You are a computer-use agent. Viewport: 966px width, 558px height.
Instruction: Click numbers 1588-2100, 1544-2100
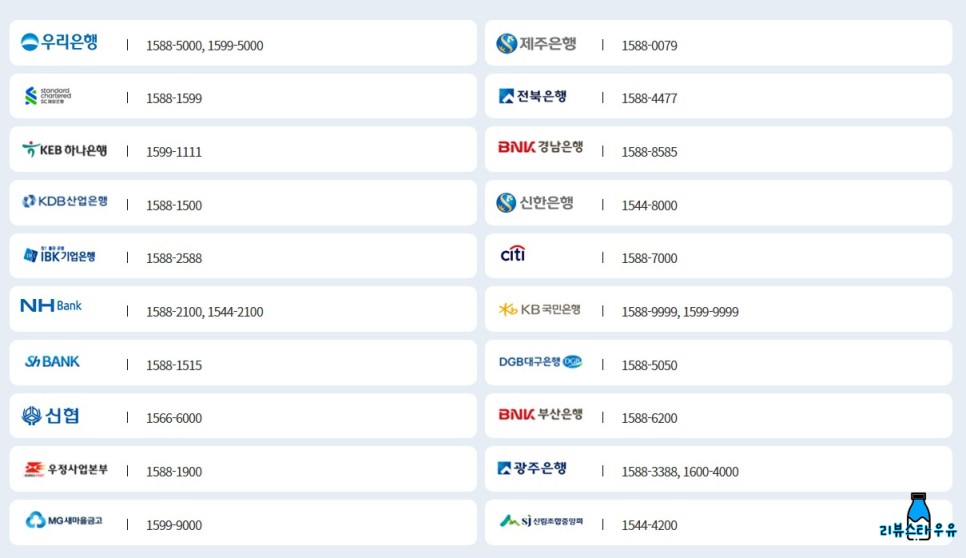click(205, 312)
